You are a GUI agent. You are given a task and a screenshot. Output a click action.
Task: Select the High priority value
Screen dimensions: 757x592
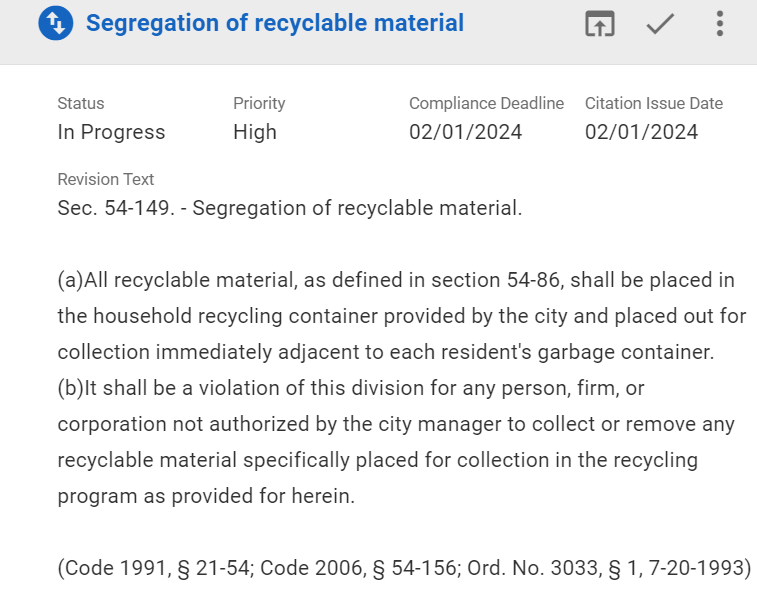pos(255,132)
